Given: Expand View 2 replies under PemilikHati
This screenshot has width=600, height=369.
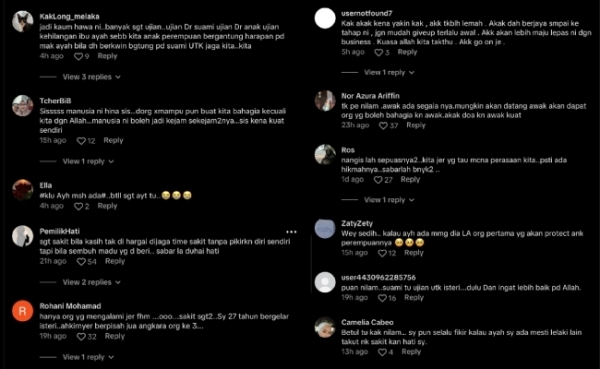Looking at the screenshot, I should [91, 282].
